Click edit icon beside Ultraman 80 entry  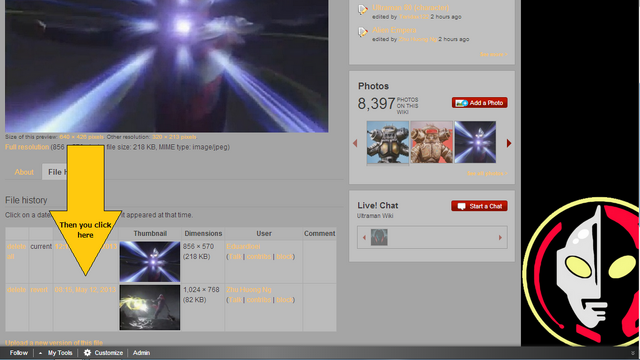point(363,10)
